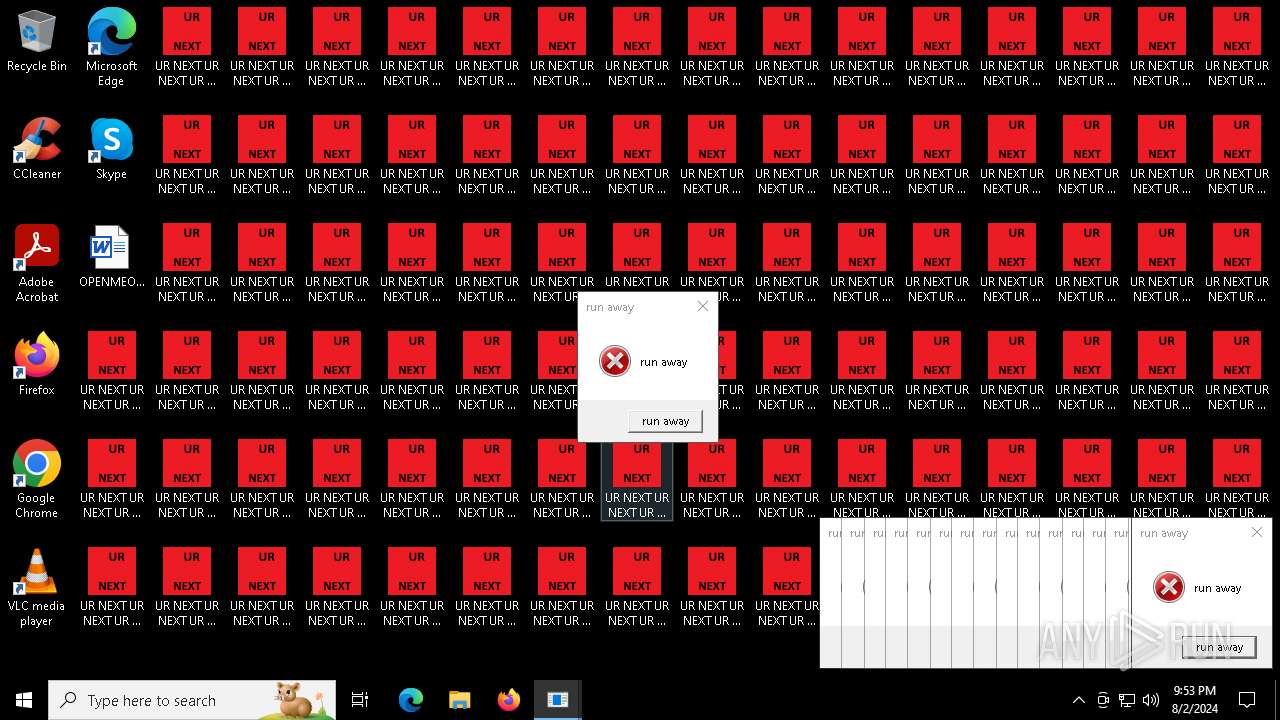Click the Meet Now tray icon
The width and height of the screenshot is (1280, 720).
point(1103,700)
